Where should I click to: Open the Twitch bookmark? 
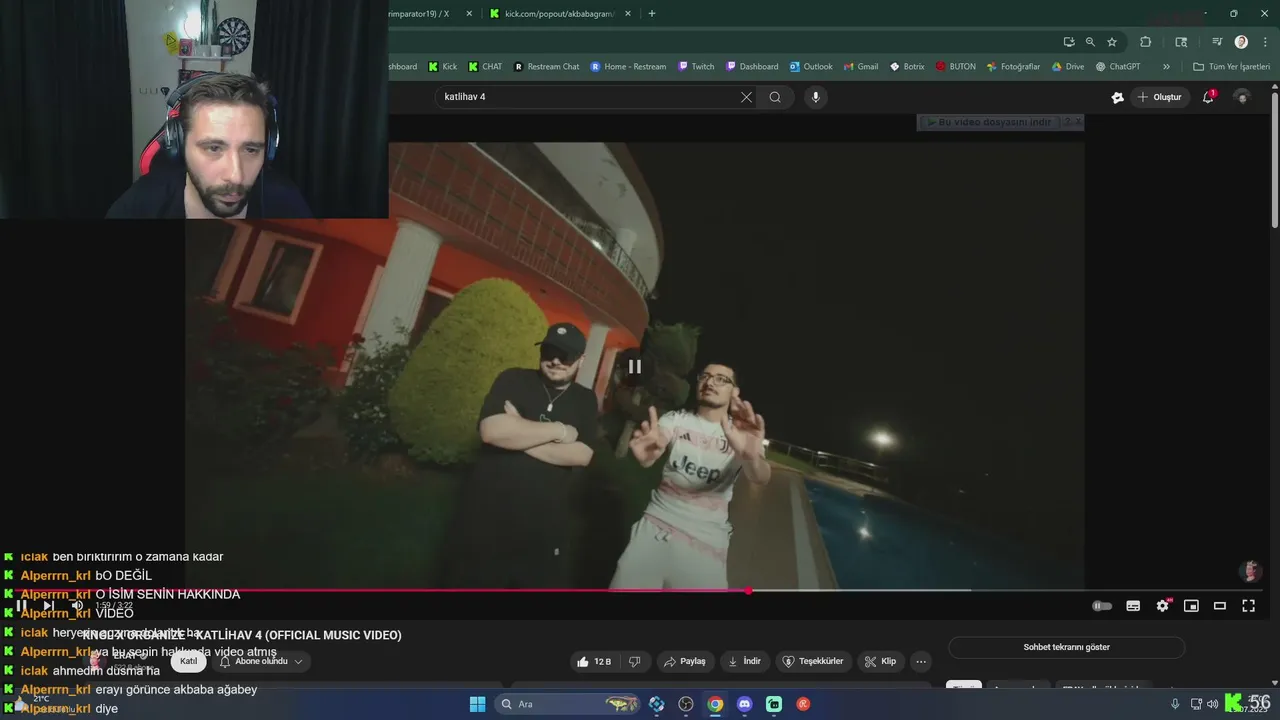click(696, 67)
